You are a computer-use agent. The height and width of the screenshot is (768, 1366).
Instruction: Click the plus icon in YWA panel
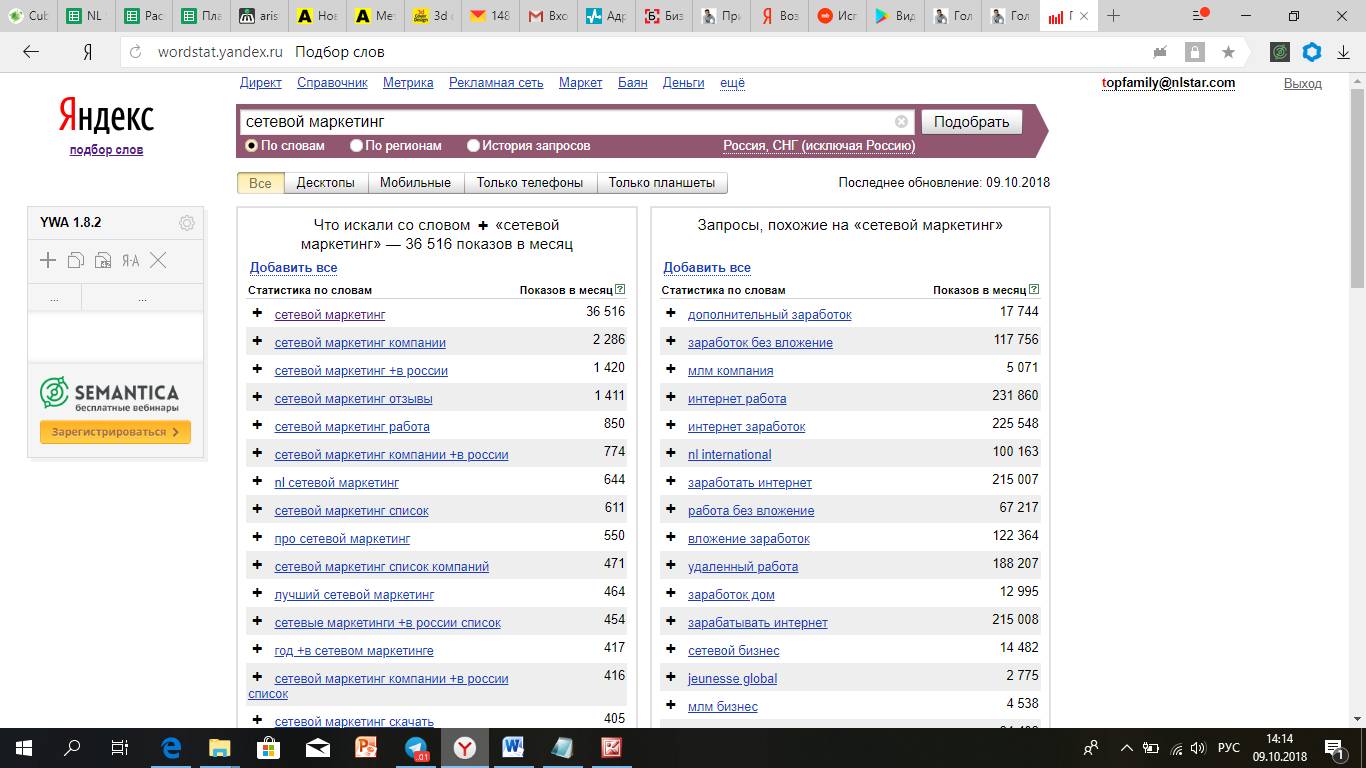[x=48, y=261]
